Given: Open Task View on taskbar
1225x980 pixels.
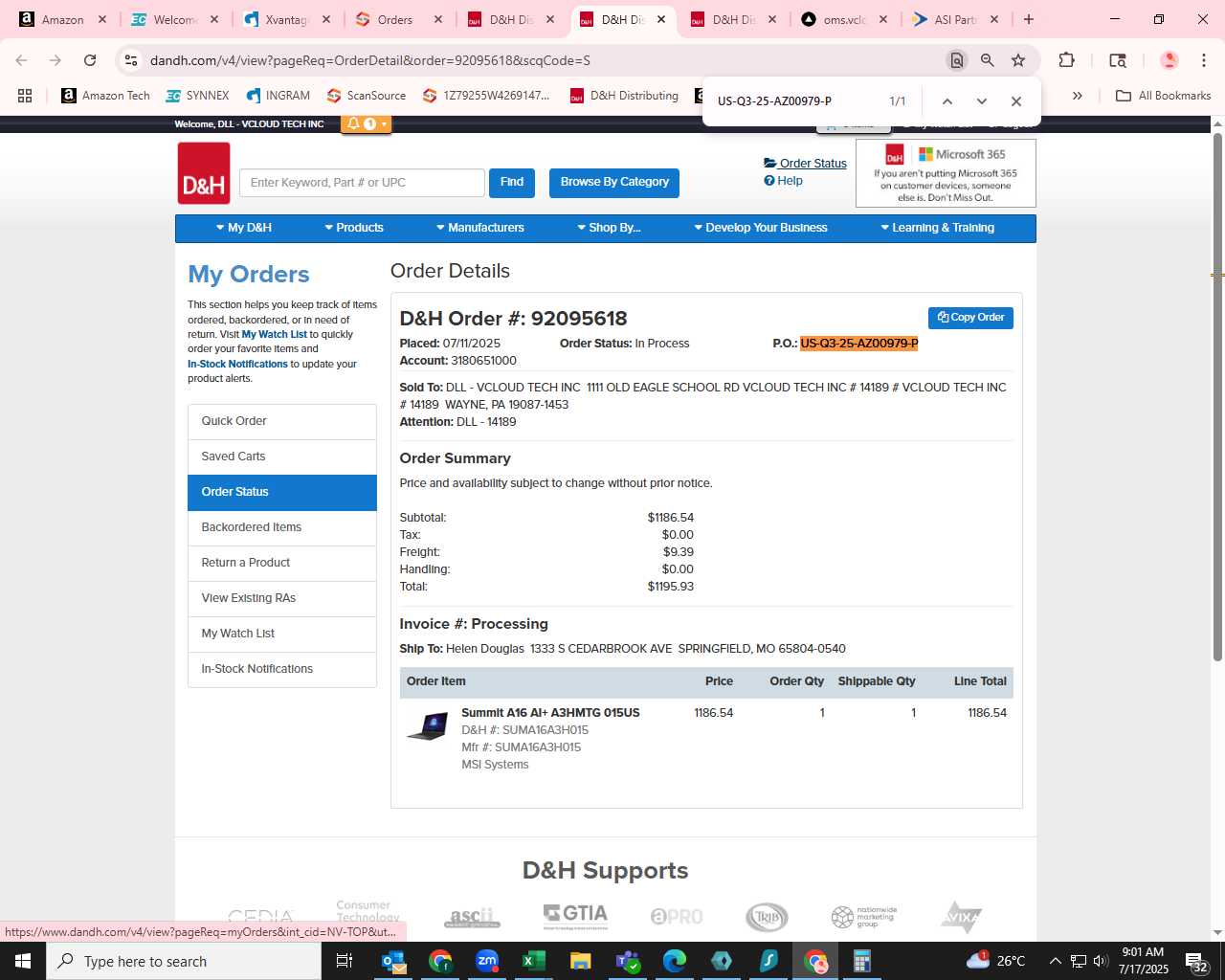Looking at the screenshot, I should (x=345, y=961).
